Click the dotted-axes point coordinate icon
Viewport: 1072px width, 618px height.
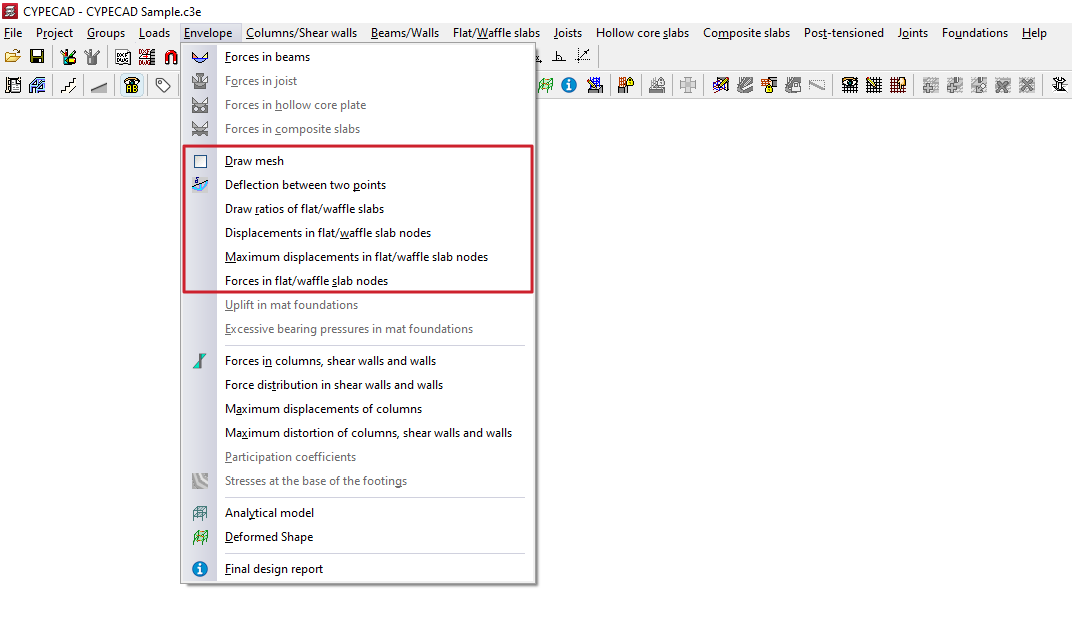coord(582,57)
